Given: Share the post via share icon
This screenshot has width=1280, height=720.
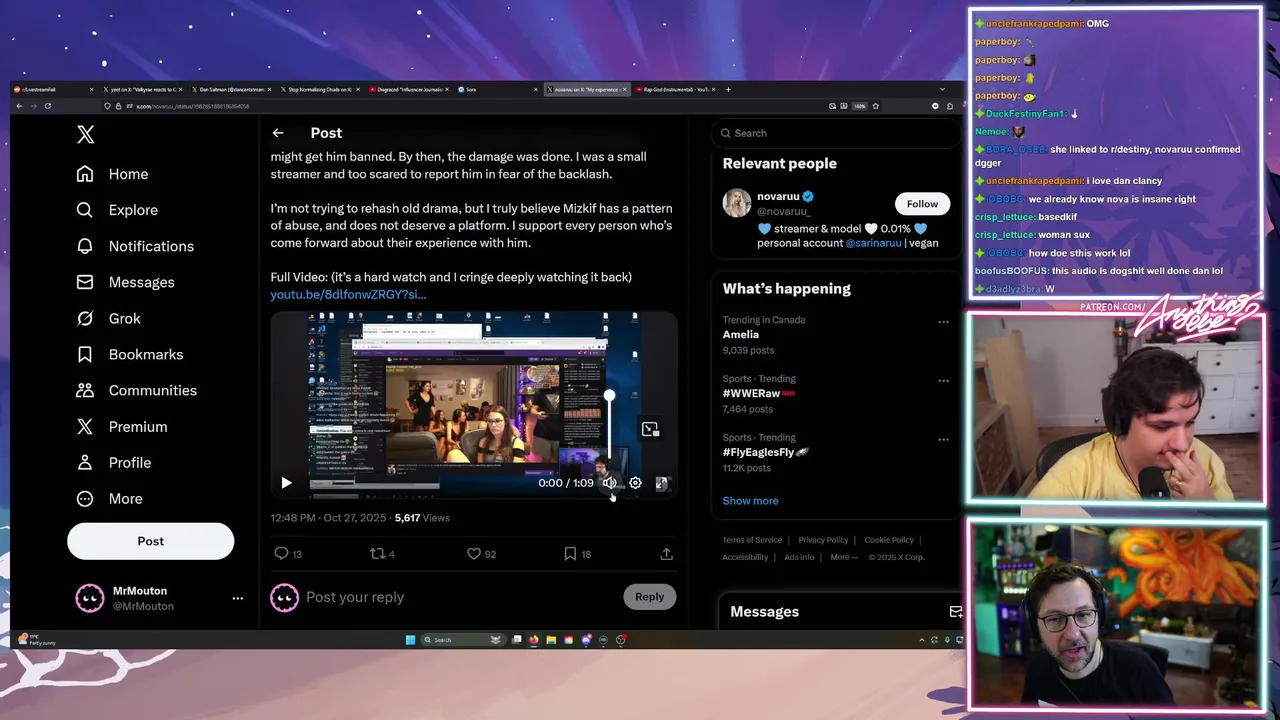Looking at the screenshot, I should (666, 553).
